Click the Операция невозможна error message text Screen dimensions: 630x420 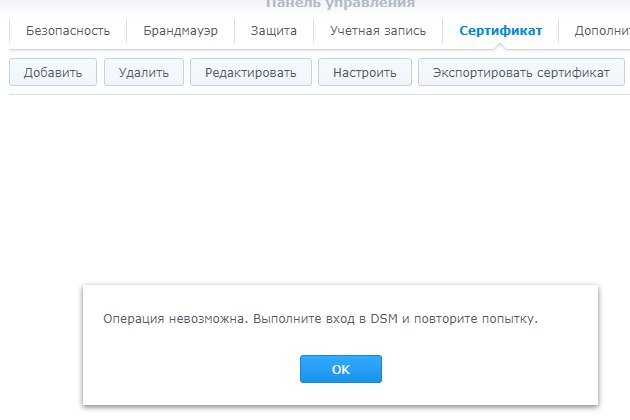pos(320,319)
